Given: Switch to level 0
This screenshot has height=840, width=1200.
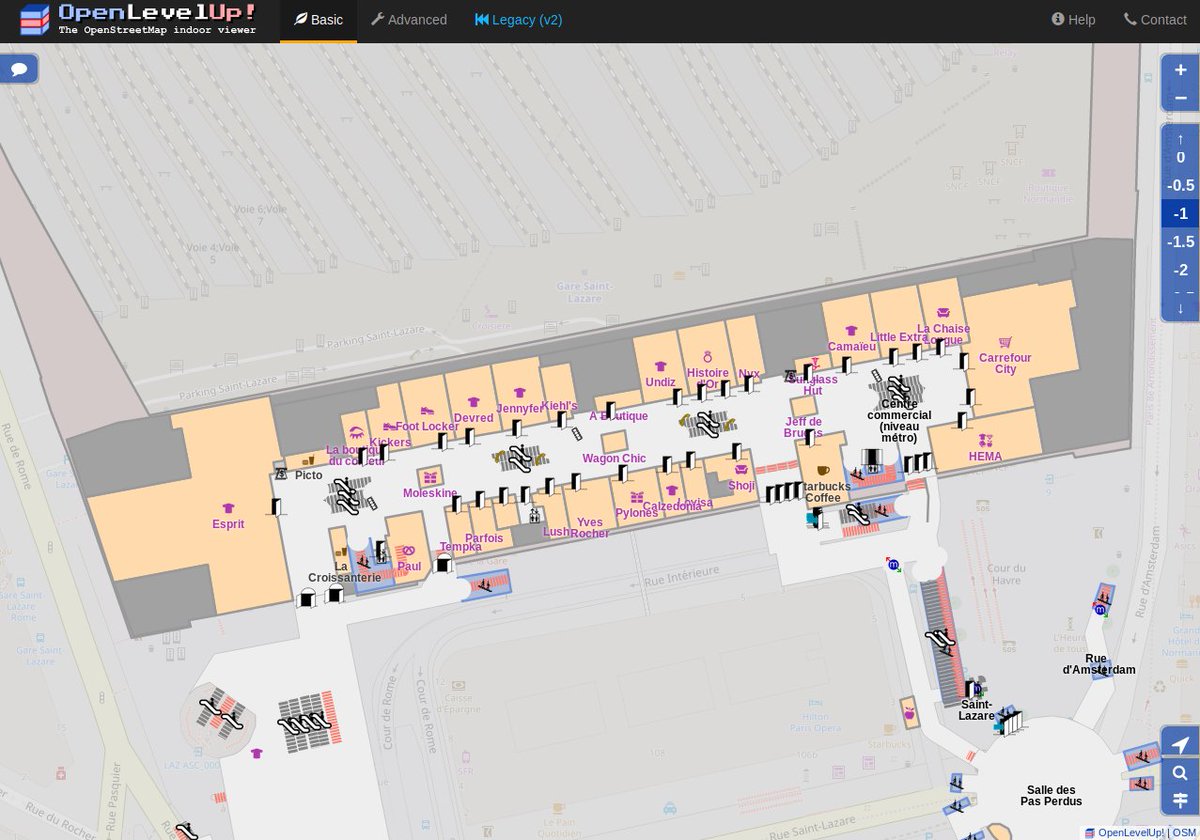Looking at the screenshot, I should (x=1180, y=157).
